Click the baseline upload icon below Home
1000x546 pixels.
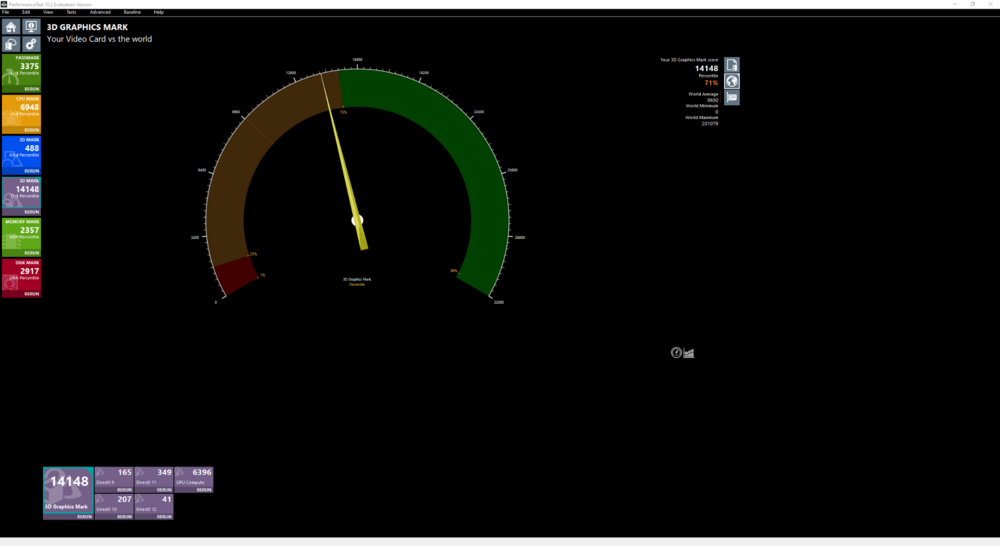11,44
